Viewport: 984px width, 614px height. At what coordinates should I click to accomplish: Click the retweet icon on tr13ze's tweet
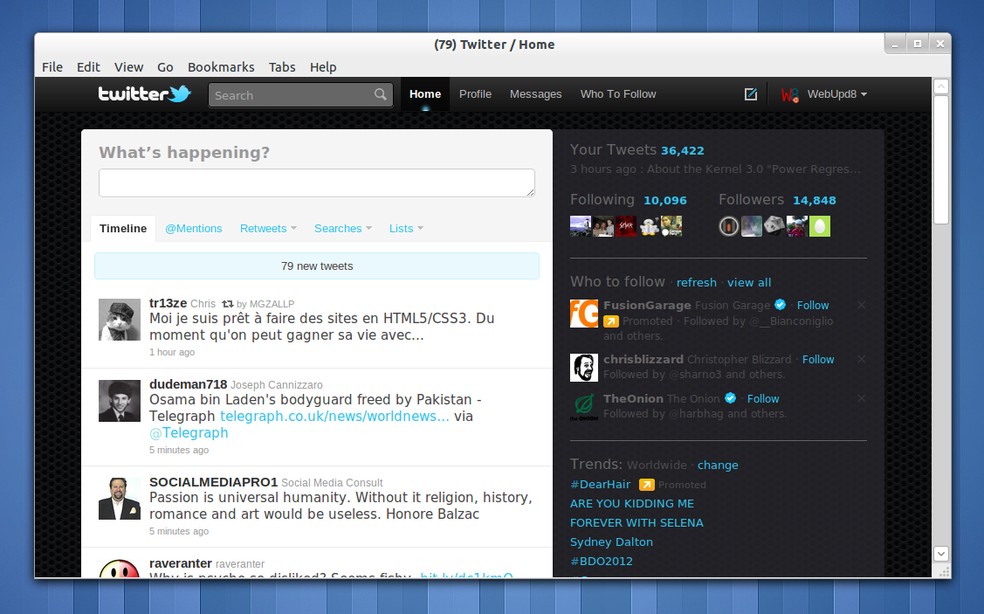(x=227, y=304)
